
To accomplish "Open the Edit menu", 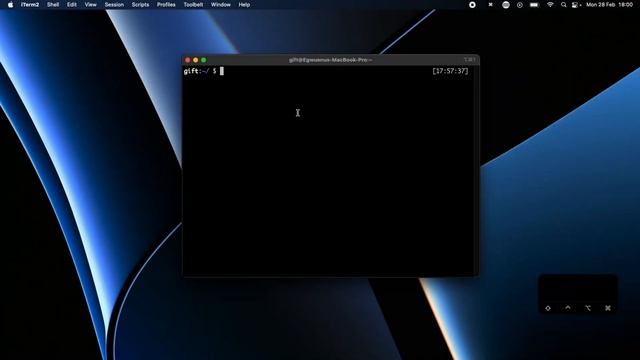I will tap(72, 5).
